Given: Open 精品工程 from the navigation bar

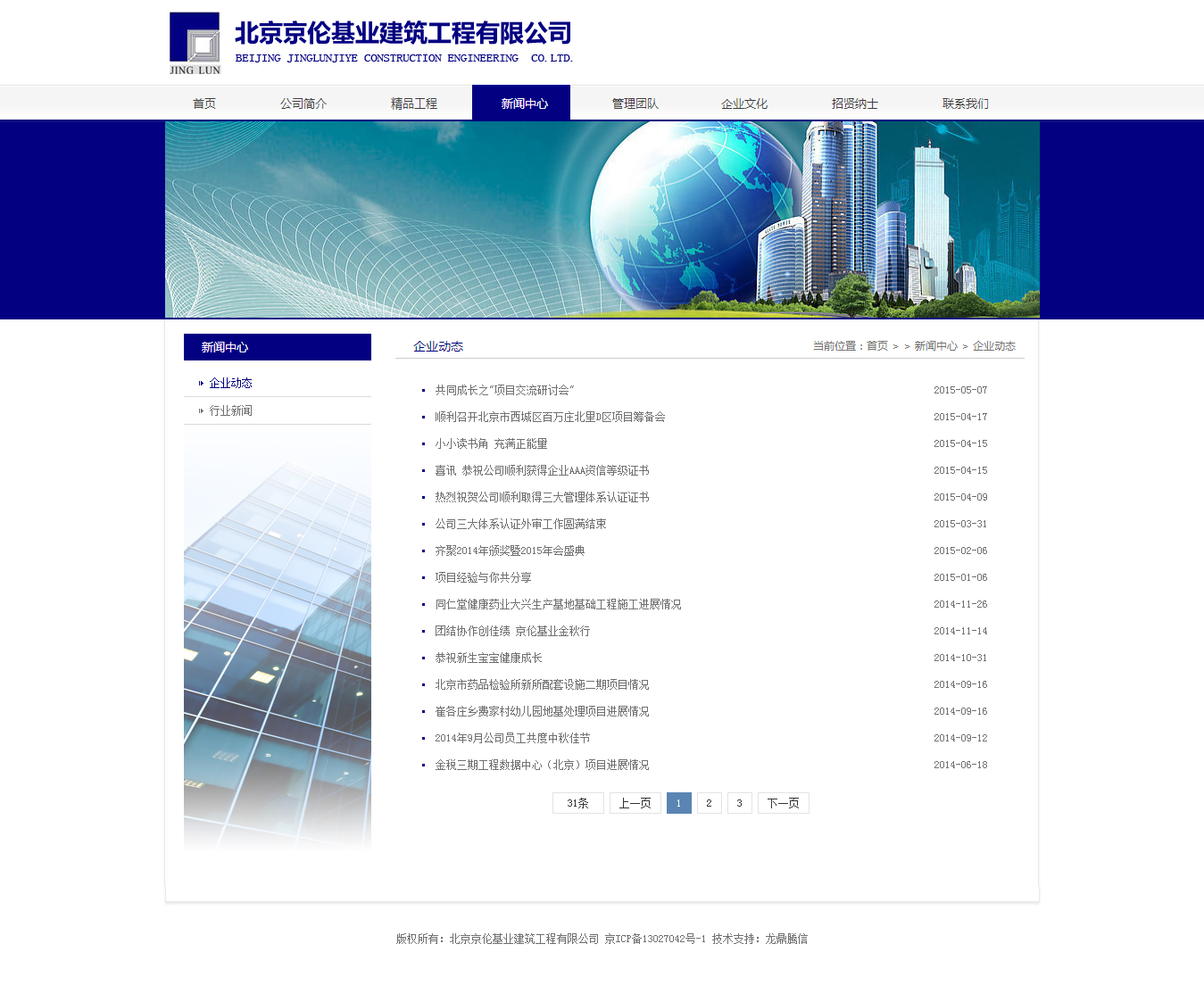Looking at the screenshot, I should (414, 103).
